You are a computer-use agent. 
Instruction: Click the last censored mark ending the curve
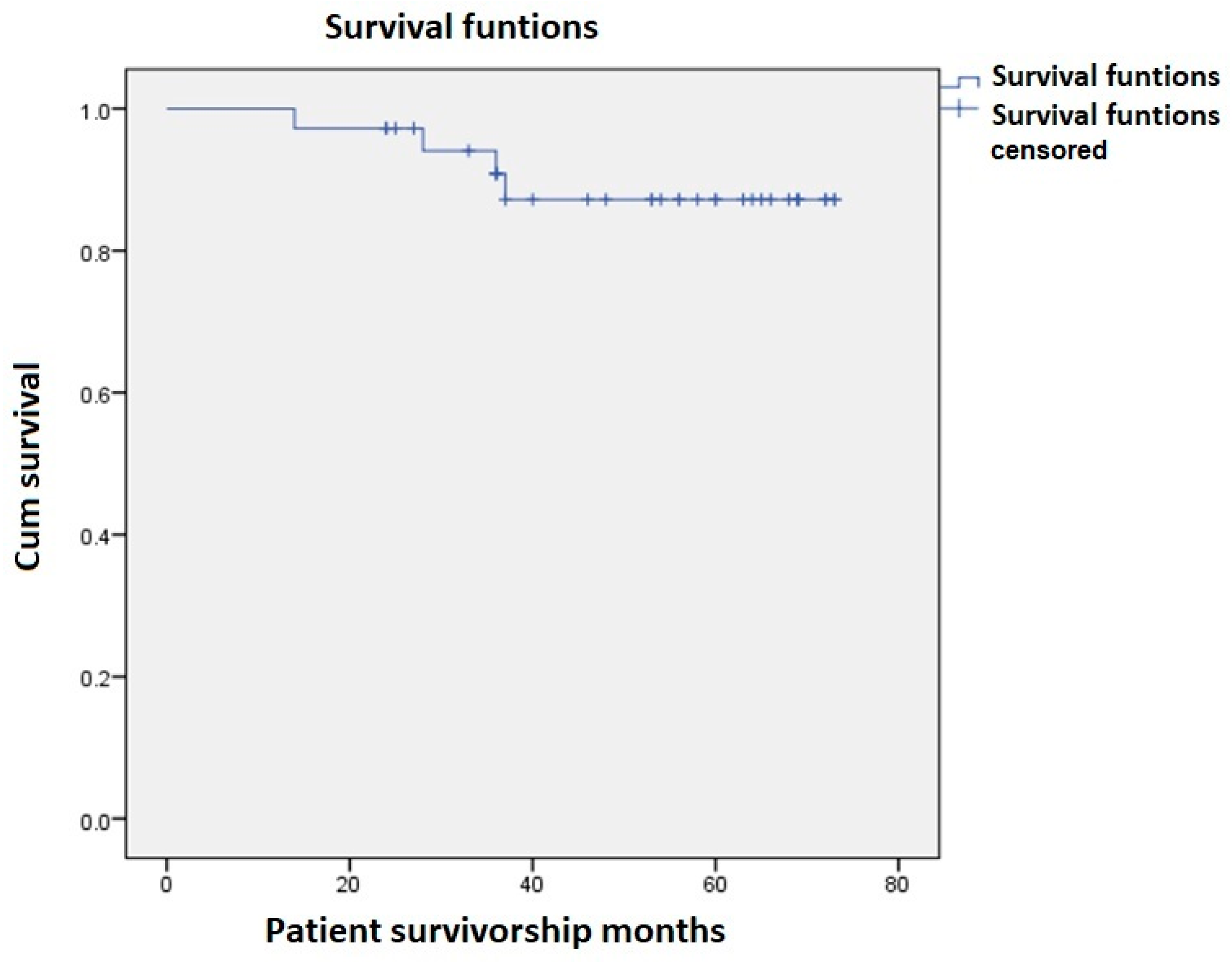click(x=835, y=200)
